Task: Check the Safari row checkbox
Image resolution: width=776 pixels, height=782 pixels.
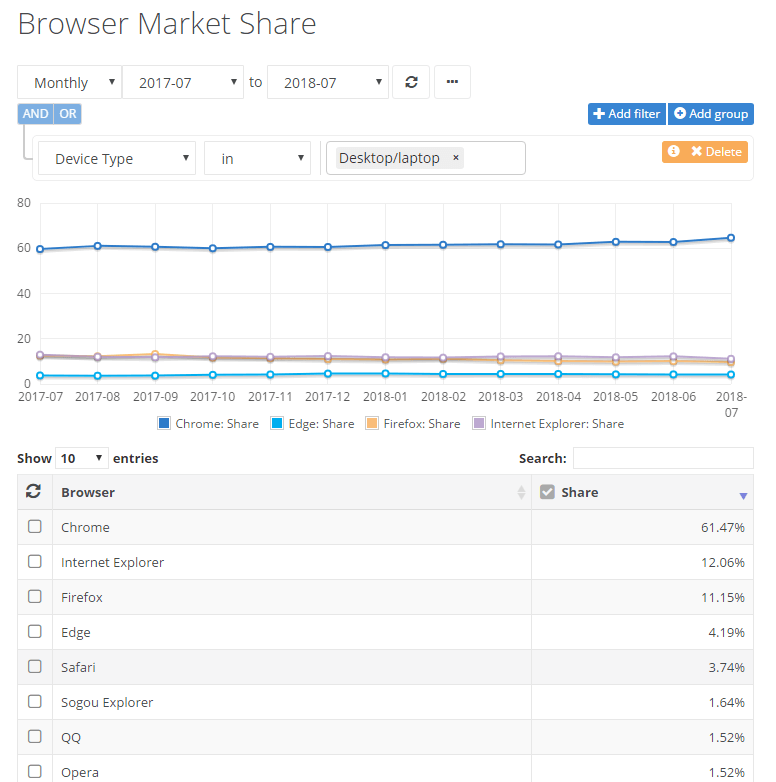Action: pyautogui.click(x=34, y=666)
